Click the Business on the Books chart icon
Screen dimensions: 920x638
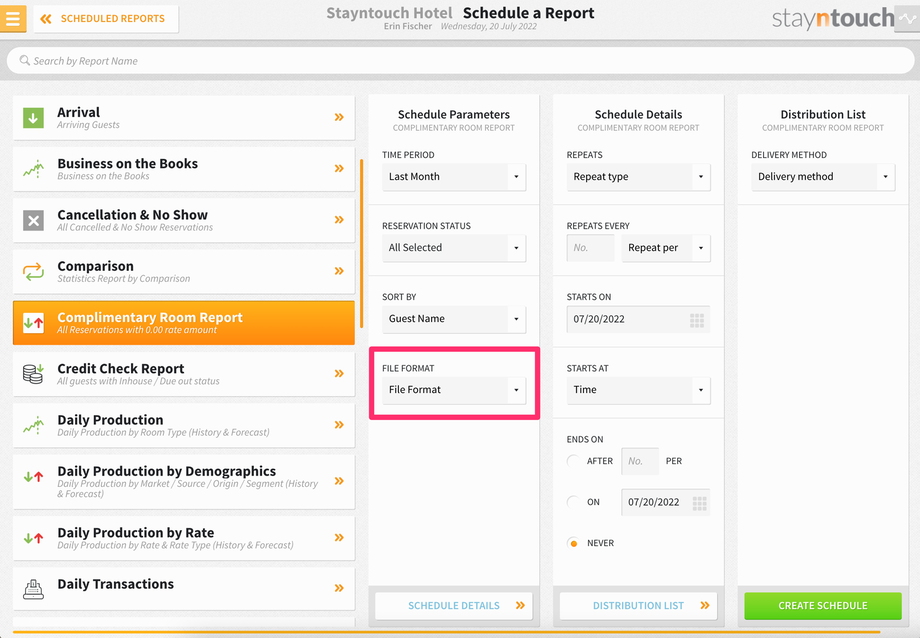click(x=33, y=169)
